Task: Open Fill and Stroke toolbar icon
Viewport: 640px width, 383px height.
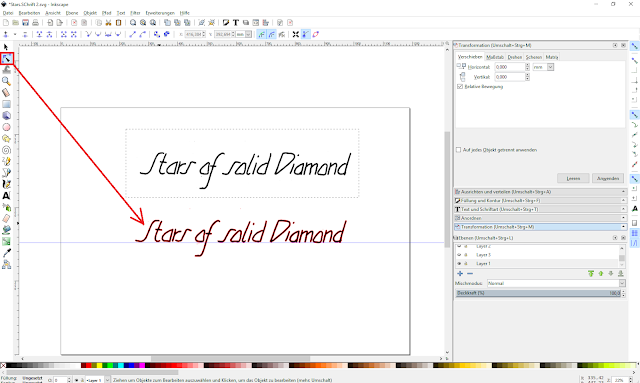Action: click(x=226, y=22)
